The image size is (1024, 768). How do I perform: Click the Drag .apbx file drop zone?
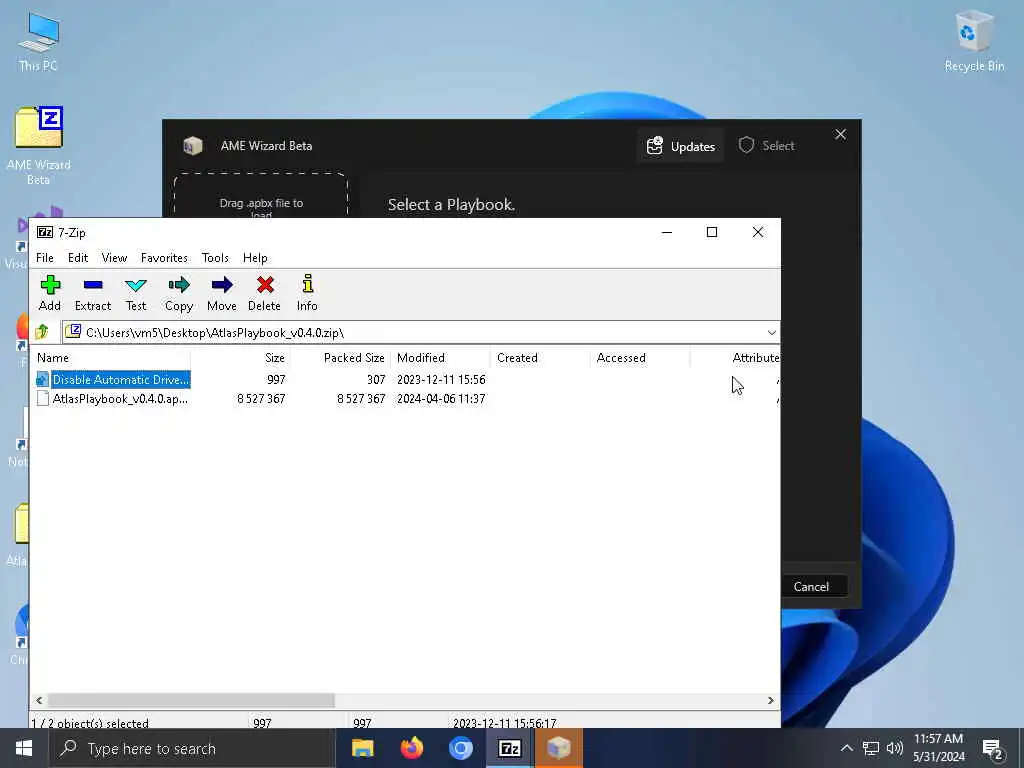click(261, 195)
